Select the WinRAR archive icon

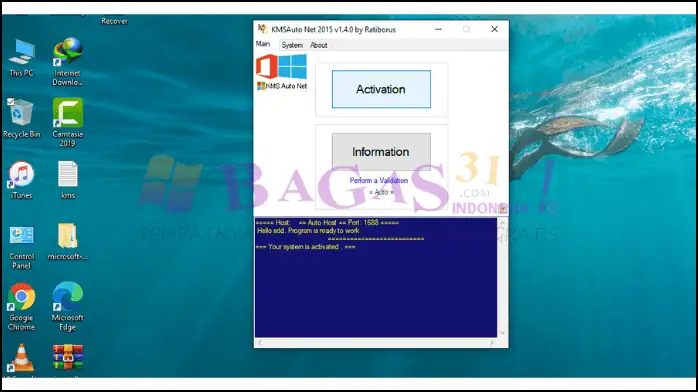(68, 357)
